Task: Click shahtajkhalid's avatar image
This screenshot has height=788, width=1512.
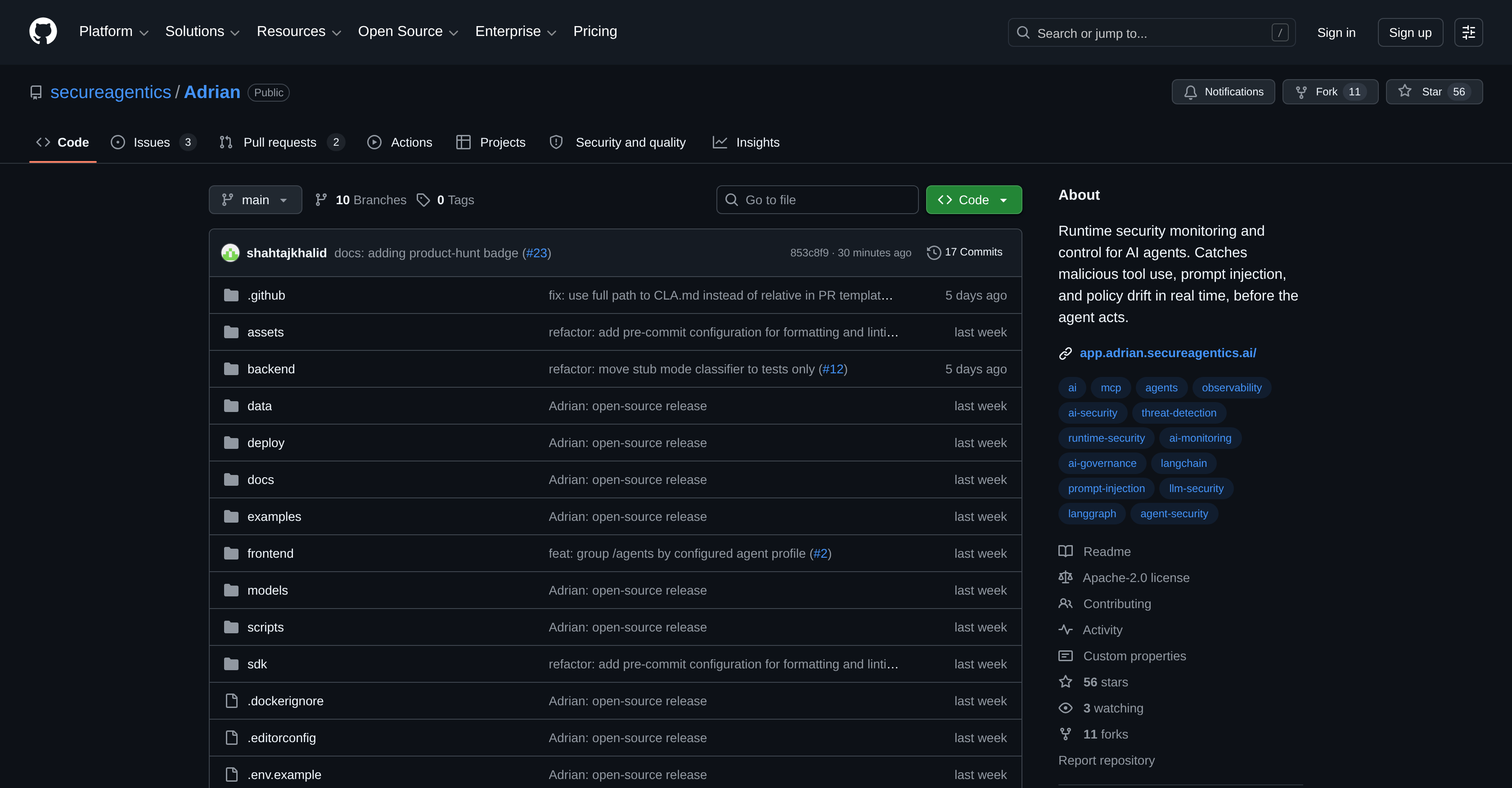Action: (x=230, y=253)
